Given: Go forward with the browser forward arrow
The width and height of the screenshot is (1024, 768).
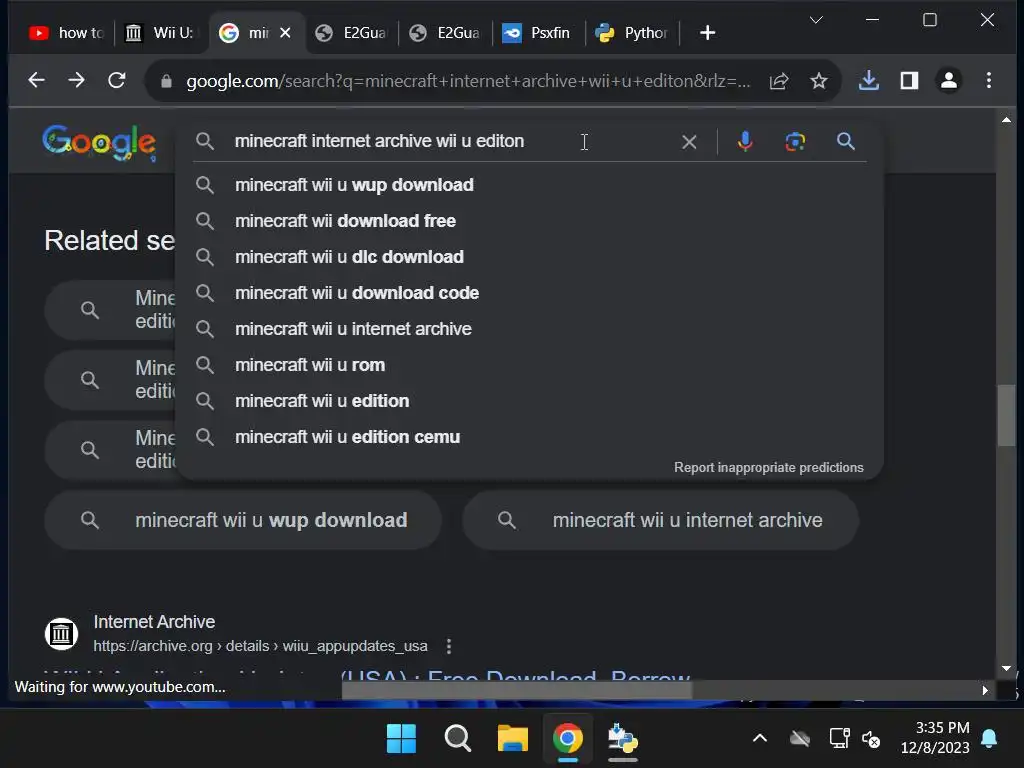Looking at the screenshot, I should [x=76, y=80].
